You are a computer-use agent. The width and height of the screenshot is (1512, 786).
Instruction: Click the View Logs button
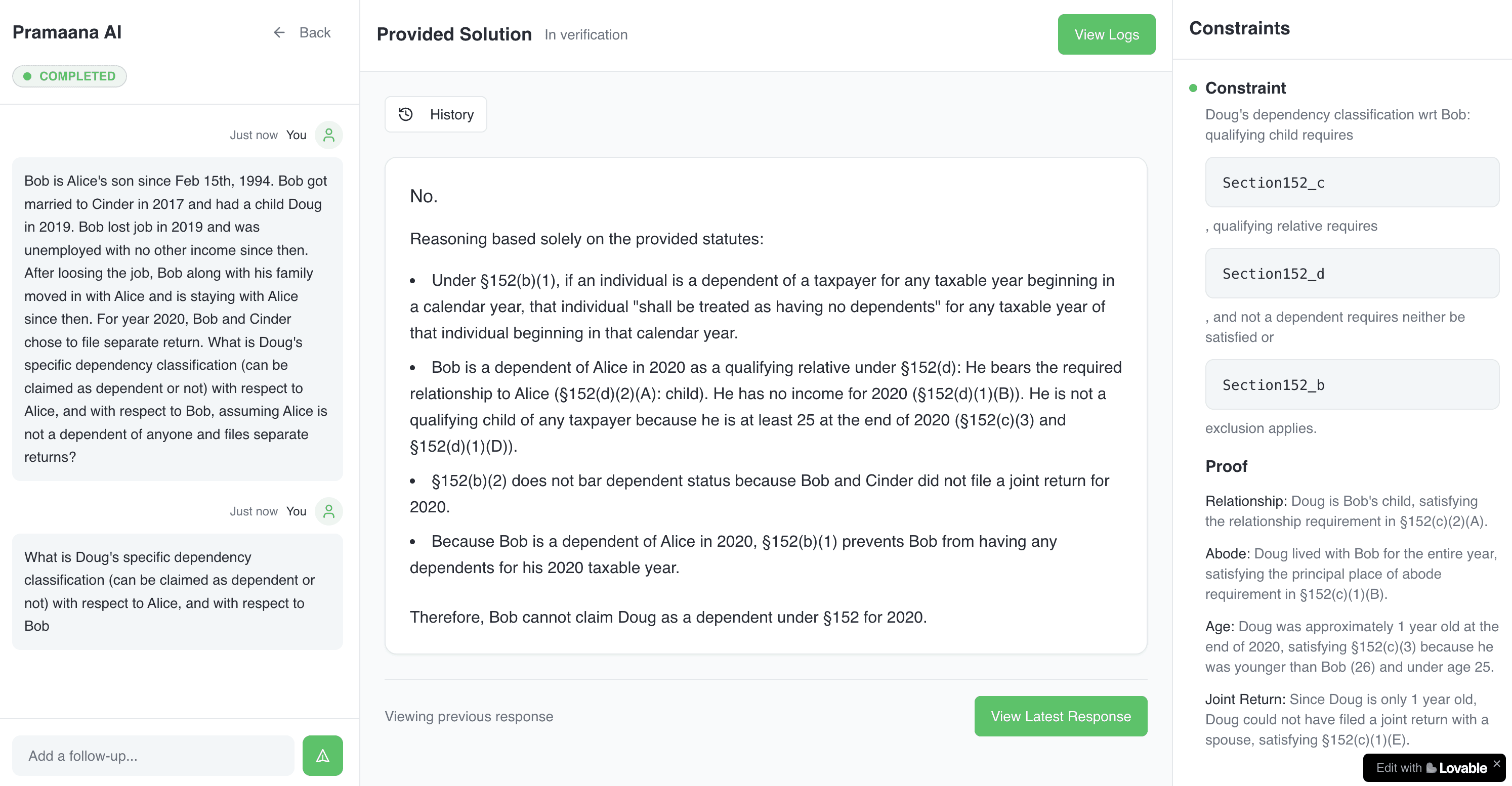[1106, 34]
